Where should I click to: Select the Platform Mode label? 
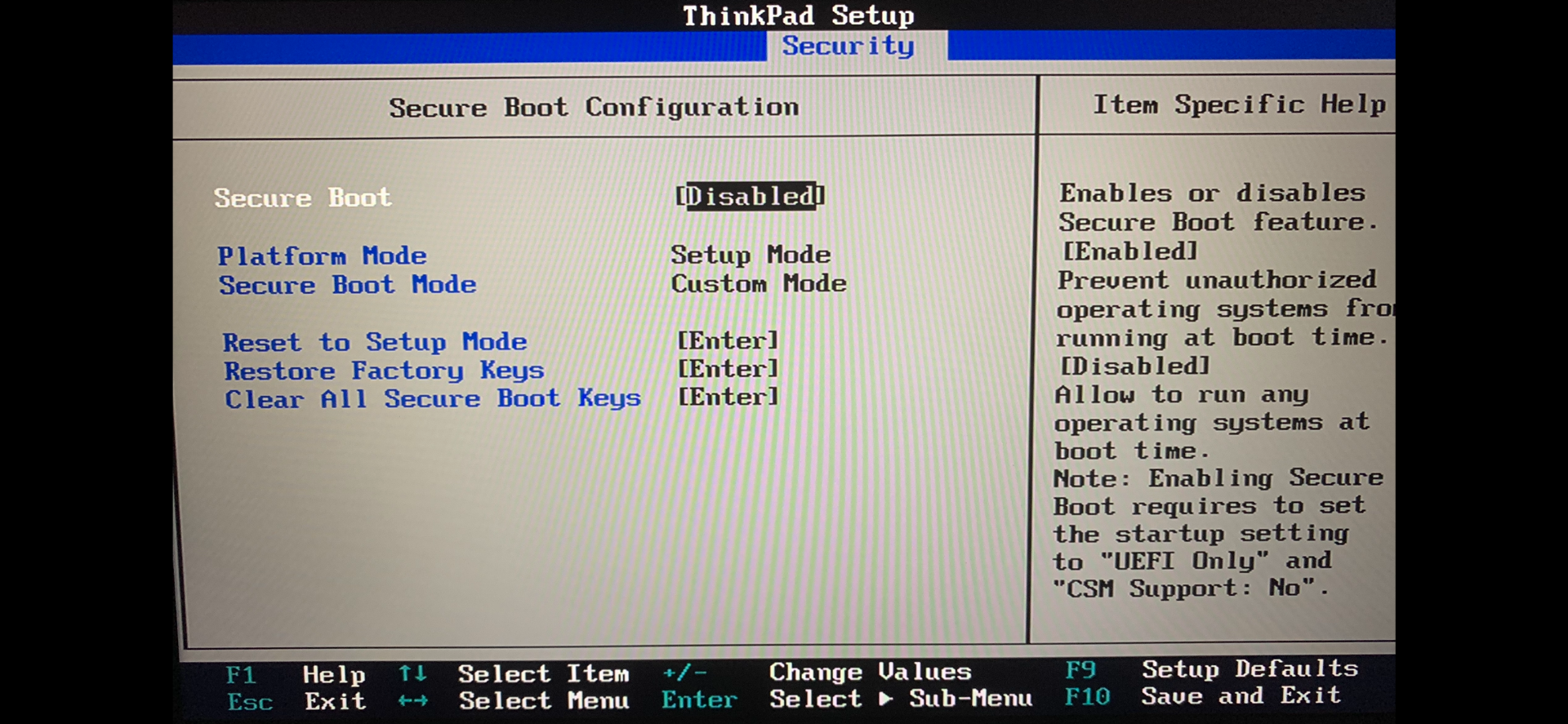point(322,256)
